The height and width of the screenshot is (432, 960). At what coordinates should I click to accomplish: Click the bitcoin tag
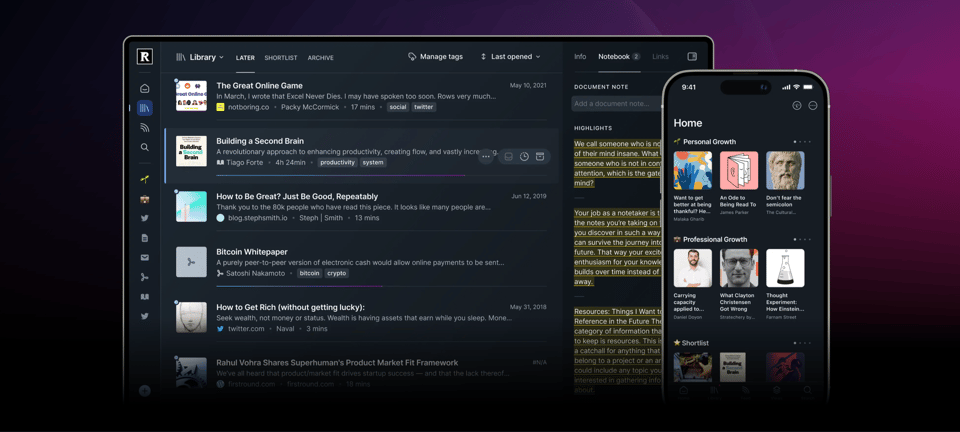coord(310,274)
